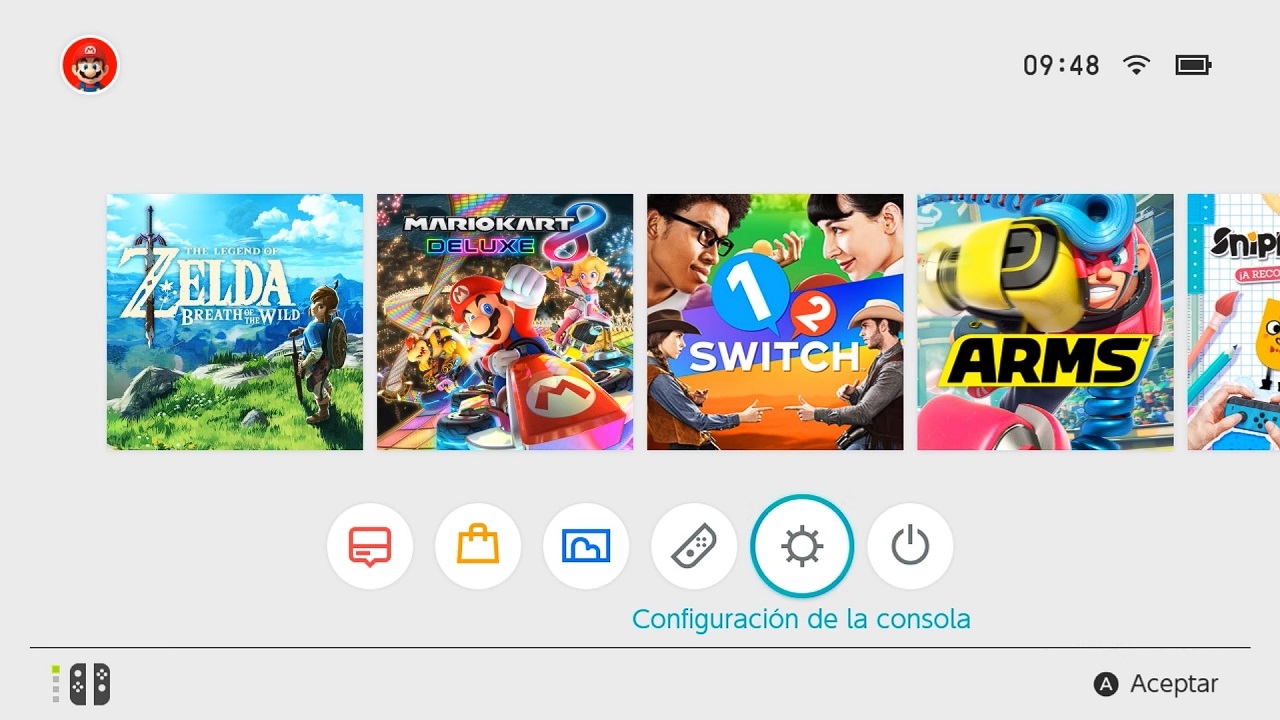Click the battery level indicator
Screen dimensions: 1280x720
pos(1193,65)
